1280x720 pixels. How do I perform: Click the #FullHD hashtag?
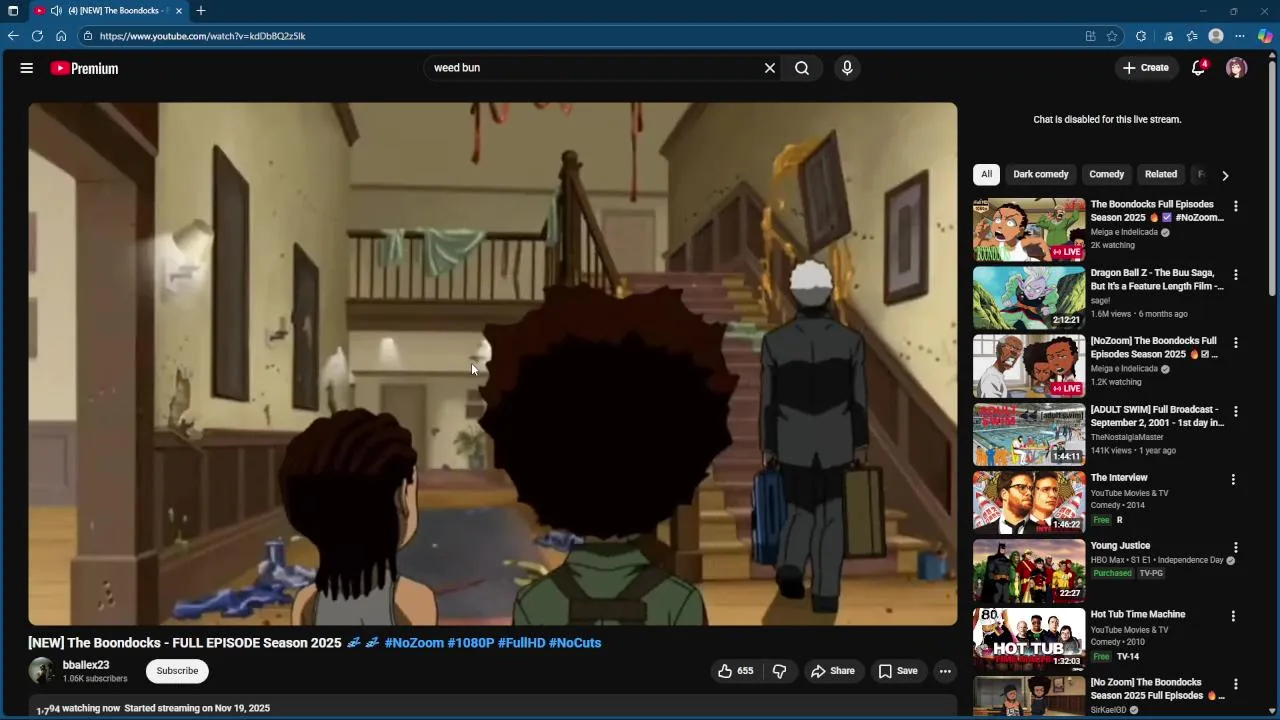click(521, 643)
